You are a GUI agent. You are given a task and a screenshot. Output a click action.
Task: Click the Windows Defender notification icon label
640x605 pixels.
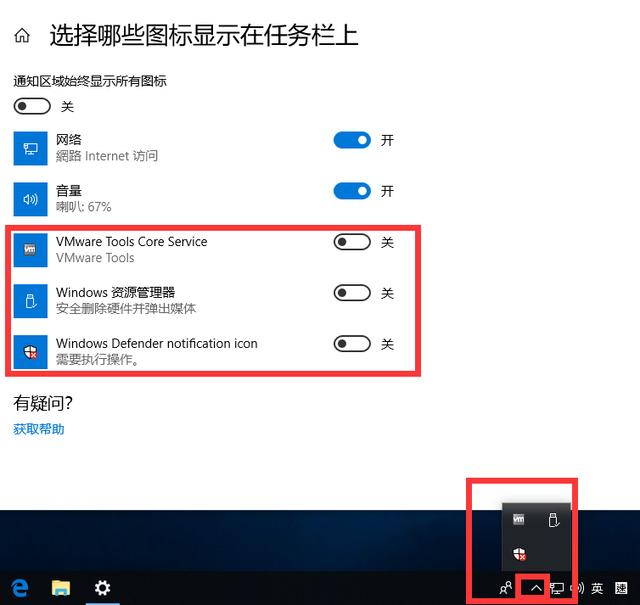157,343
